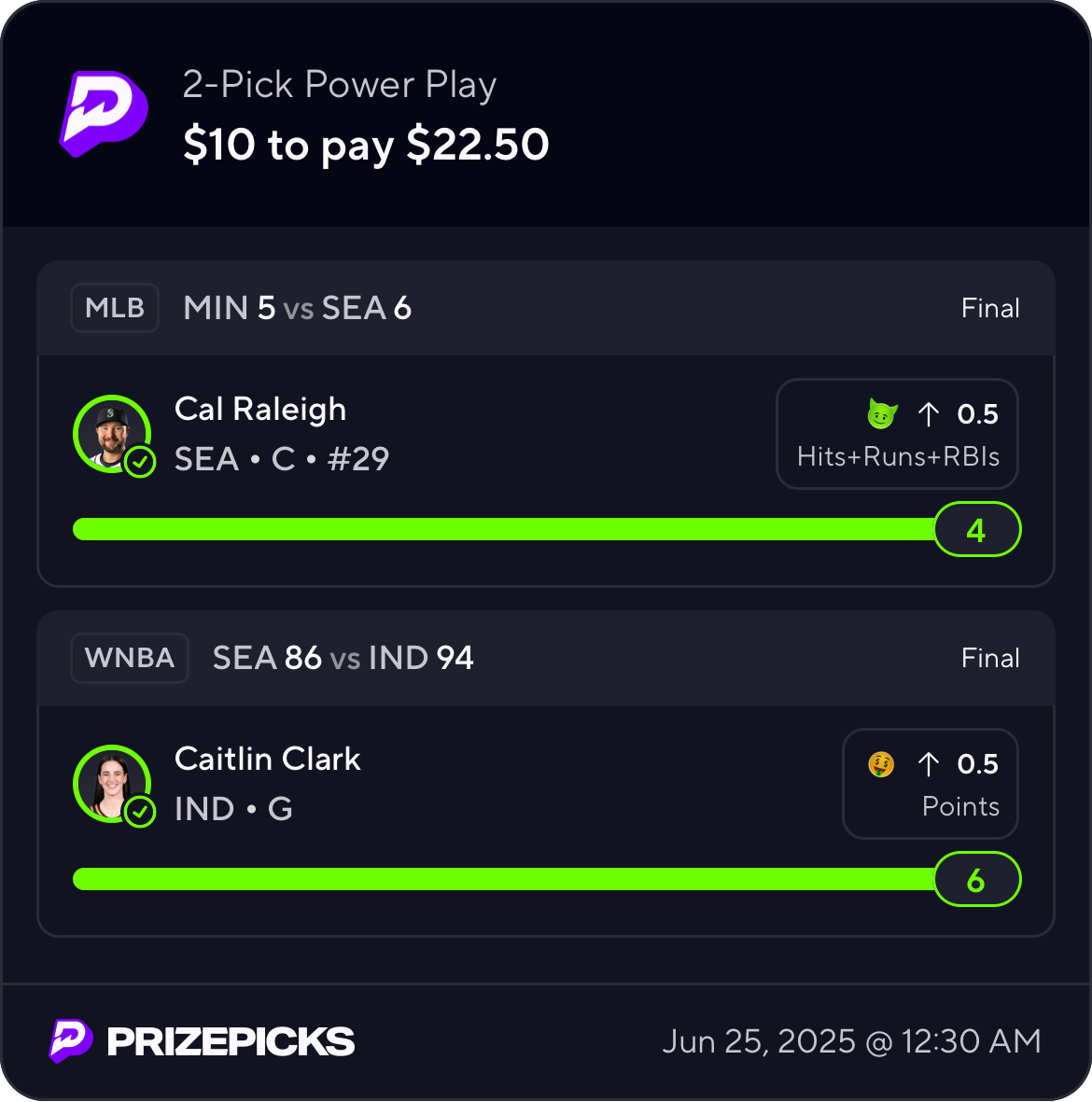The height and width of the screenshot is (1102, 1092).
Task: Click the up arrow beside 0.5 Hits+Runs+RBIs
Action: tap(928, 414)
